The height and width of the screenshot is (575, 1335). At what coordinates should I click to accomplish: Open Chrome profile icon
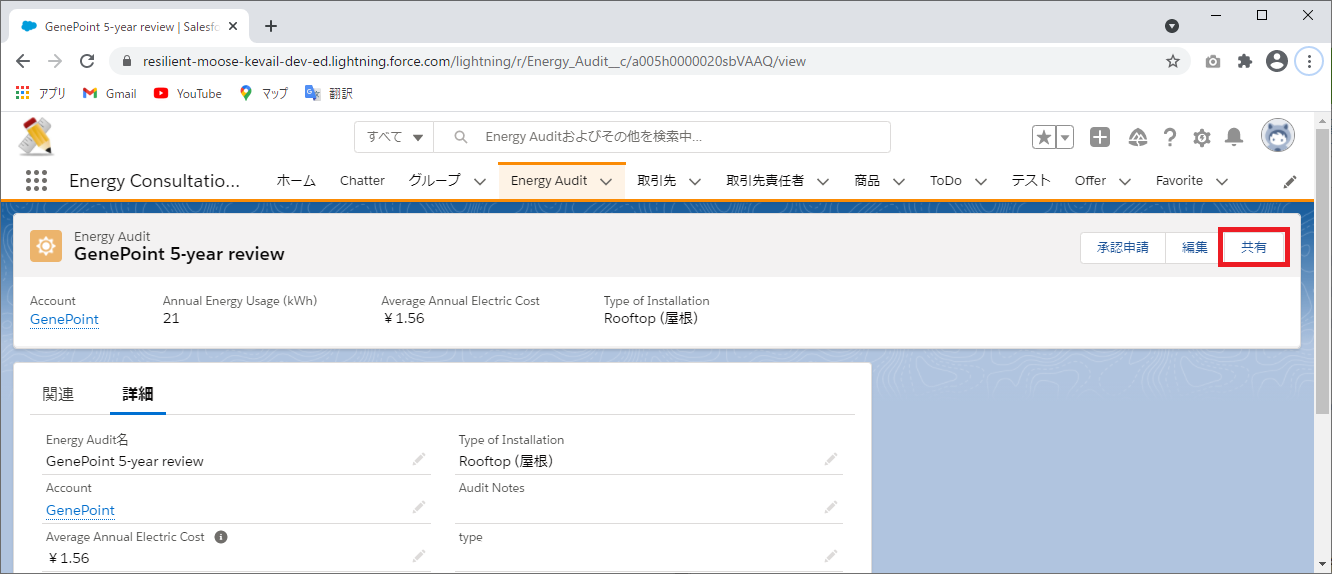coord(1276,61)
